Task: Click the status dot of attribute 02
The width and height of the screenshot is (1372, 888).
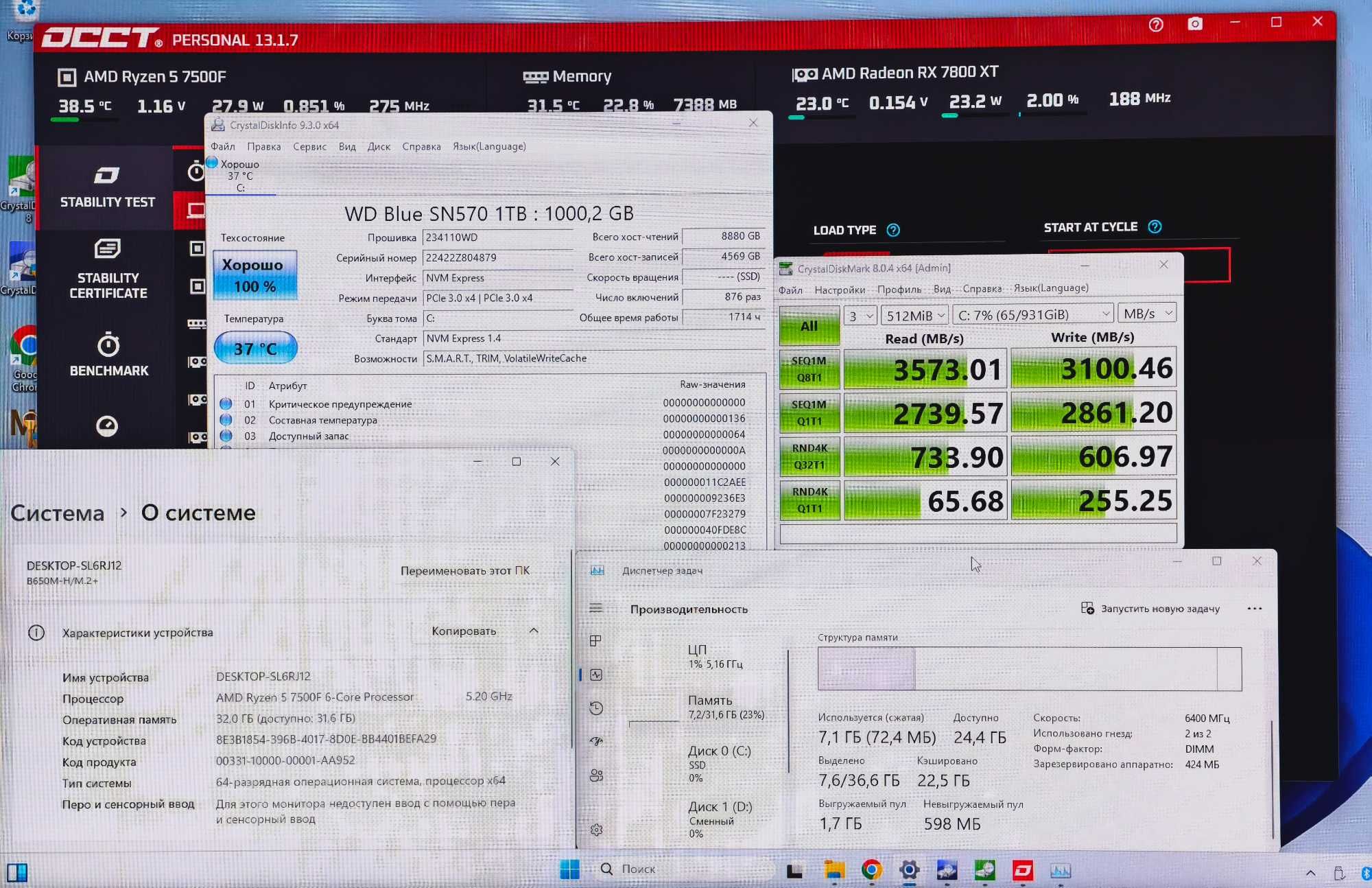Action: tap(226, 419)
